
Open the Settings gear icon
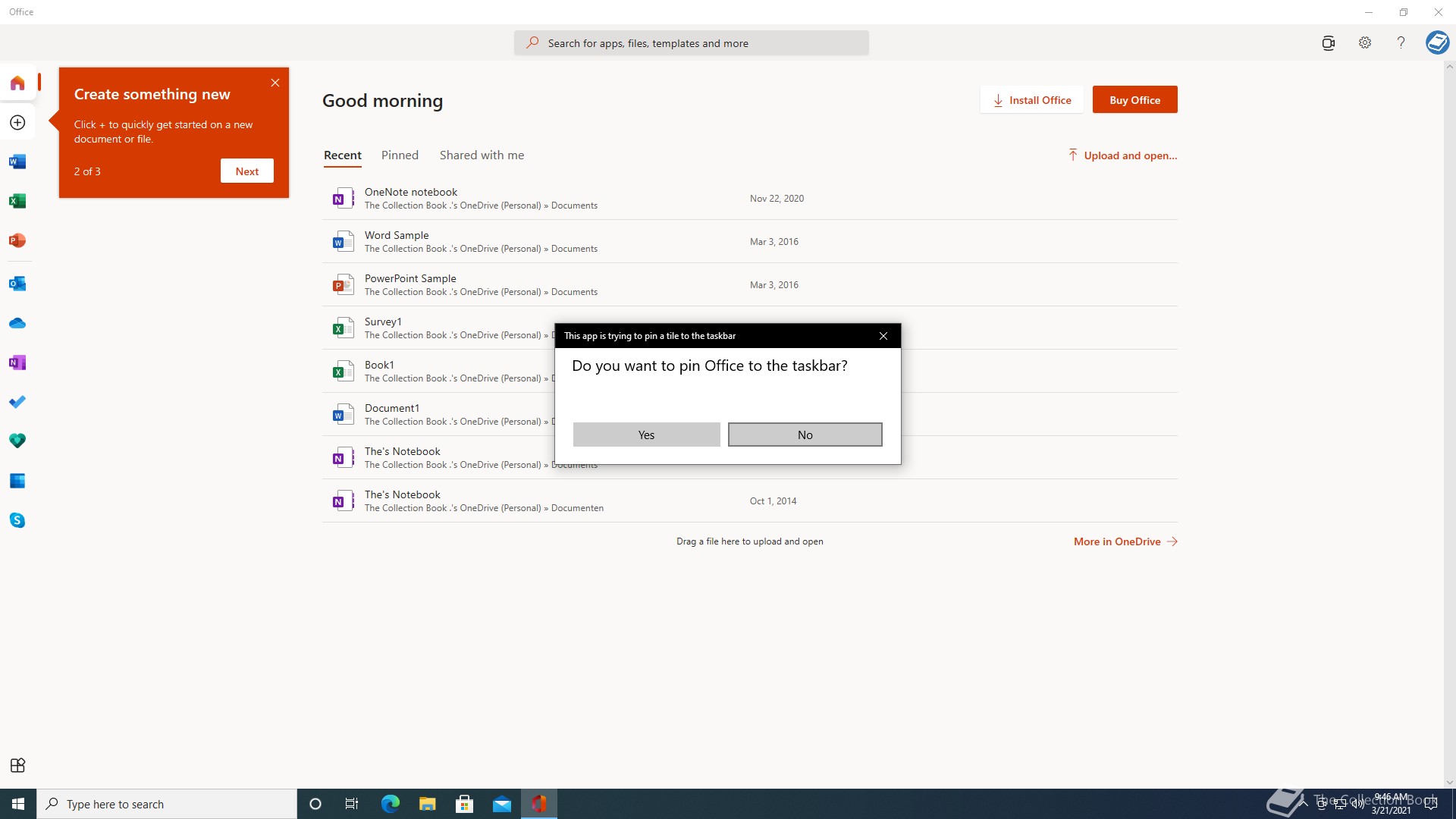[x=1365, y=43]
